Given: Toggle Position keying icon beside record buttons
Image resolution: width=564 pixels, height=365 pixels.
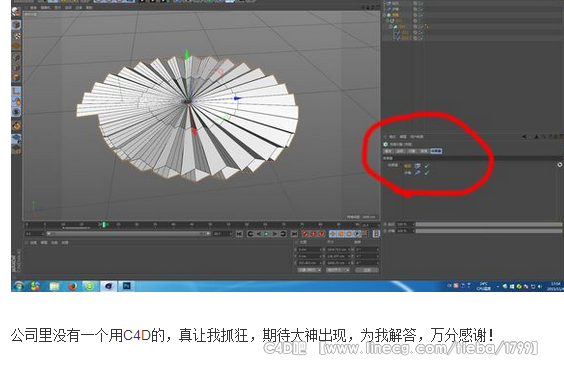Looking at the screenshot, I should 333,234.
